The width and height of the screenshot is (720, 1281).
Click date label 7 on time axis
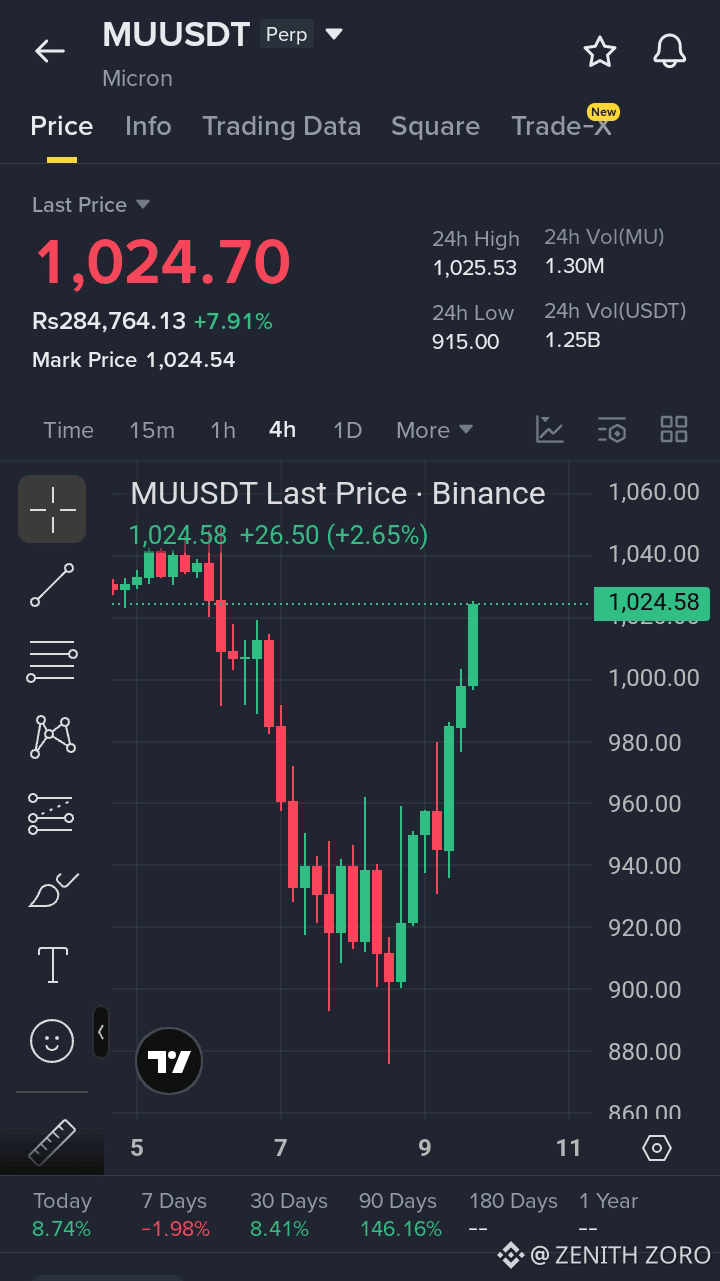(x=281, y=1148)
